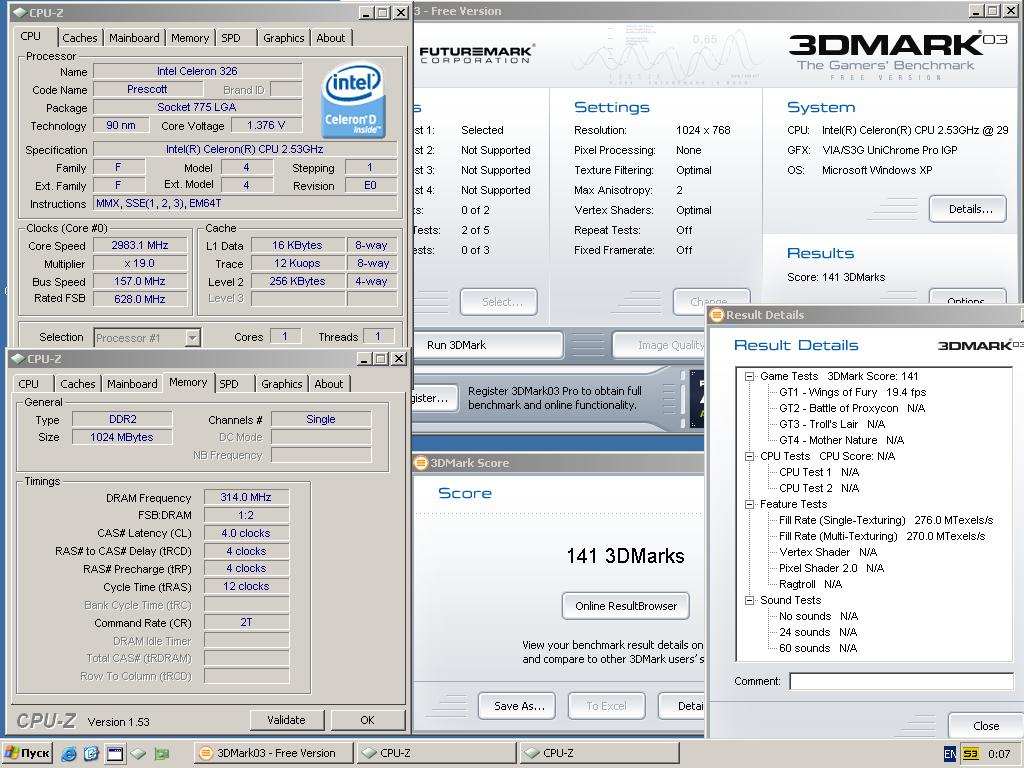The image size is (1024, 768).
Task: Collapse the Sound Tests tree node
Action: [x=750, y=600]
